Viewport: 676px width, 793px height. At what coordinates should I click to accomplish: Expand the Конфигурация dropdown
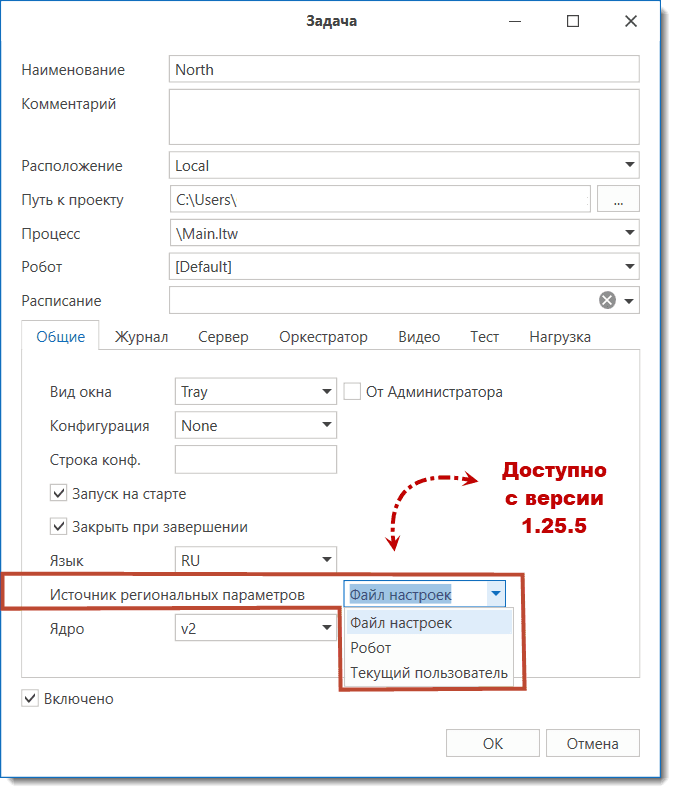tap(327, 425)
